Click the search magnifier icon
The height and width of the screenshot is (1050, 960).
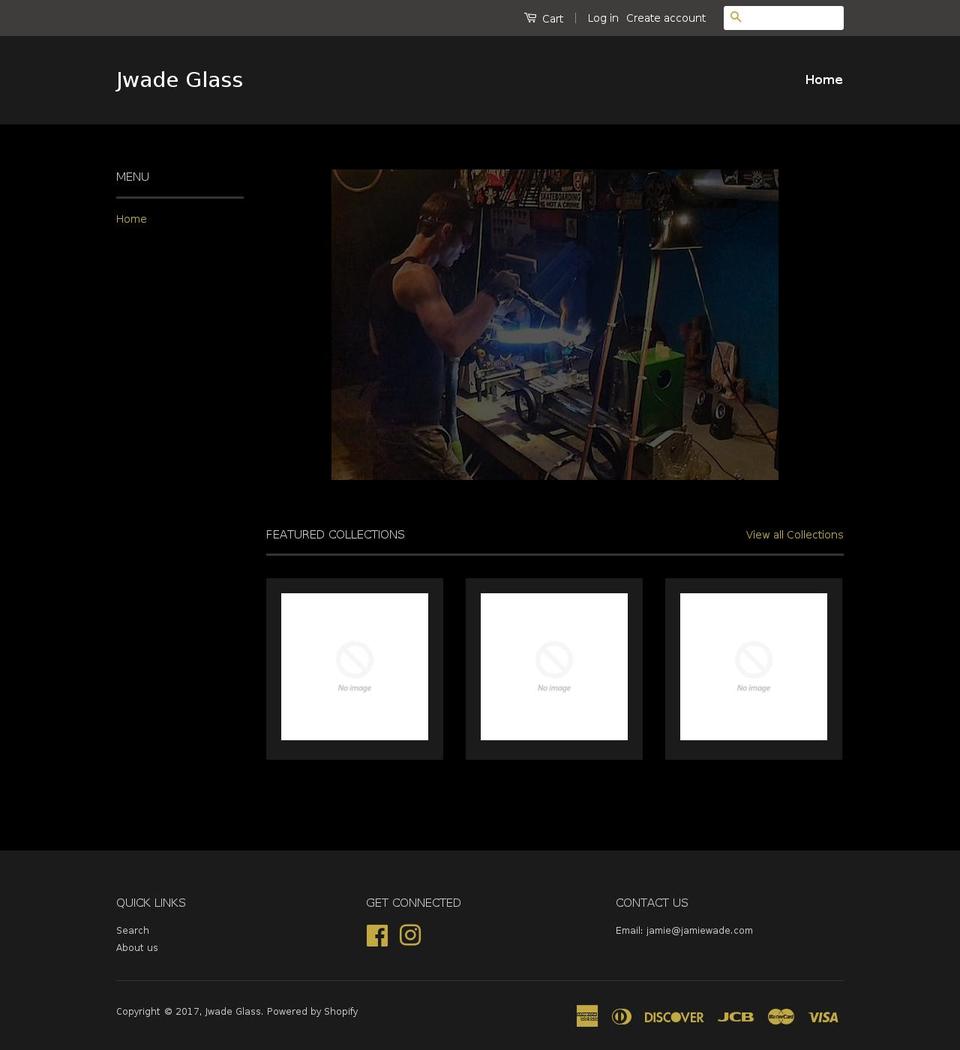(x=735, y=17)
